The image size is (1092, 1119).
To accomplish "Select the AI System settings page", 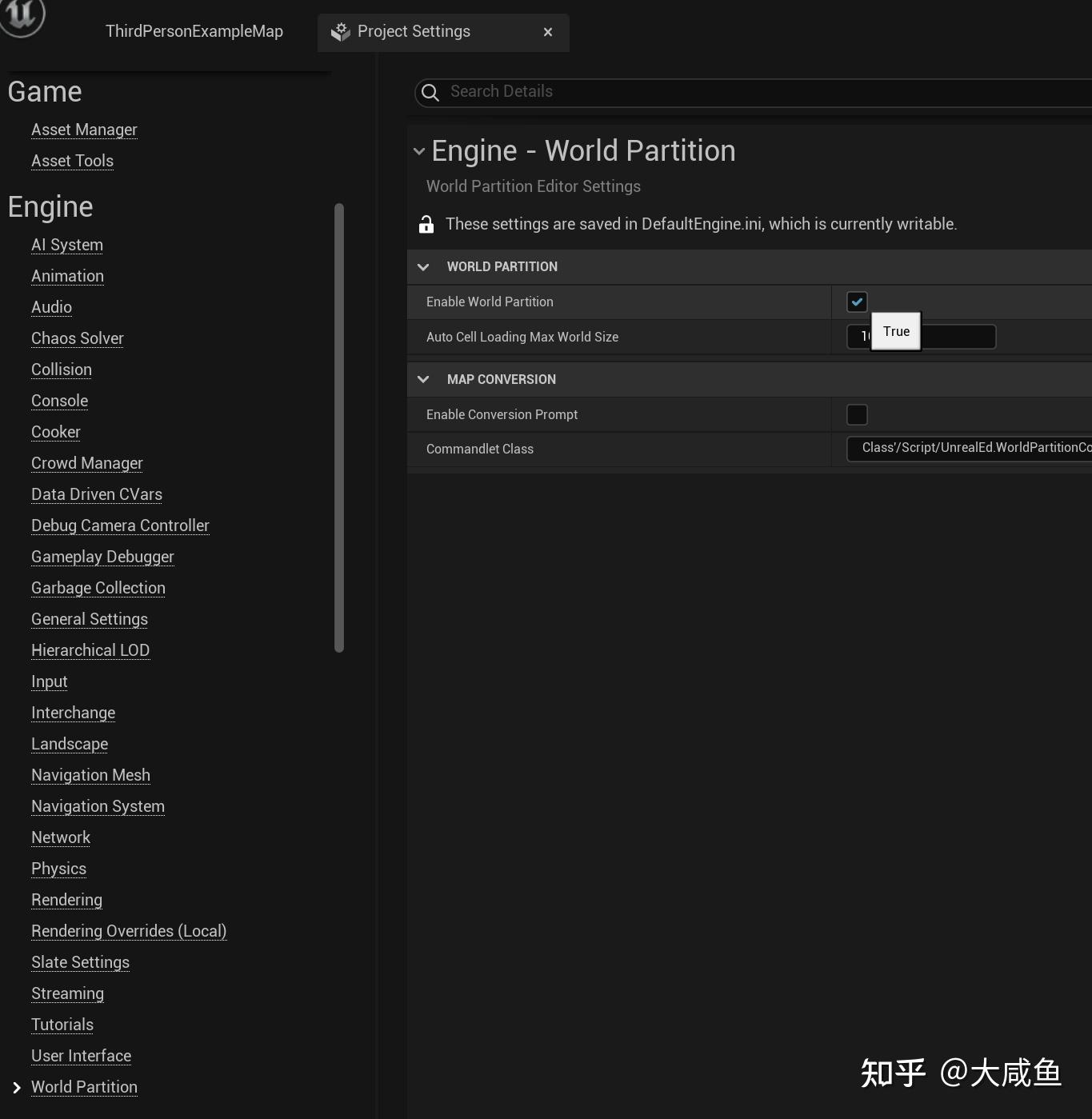I will pos(66,245).
